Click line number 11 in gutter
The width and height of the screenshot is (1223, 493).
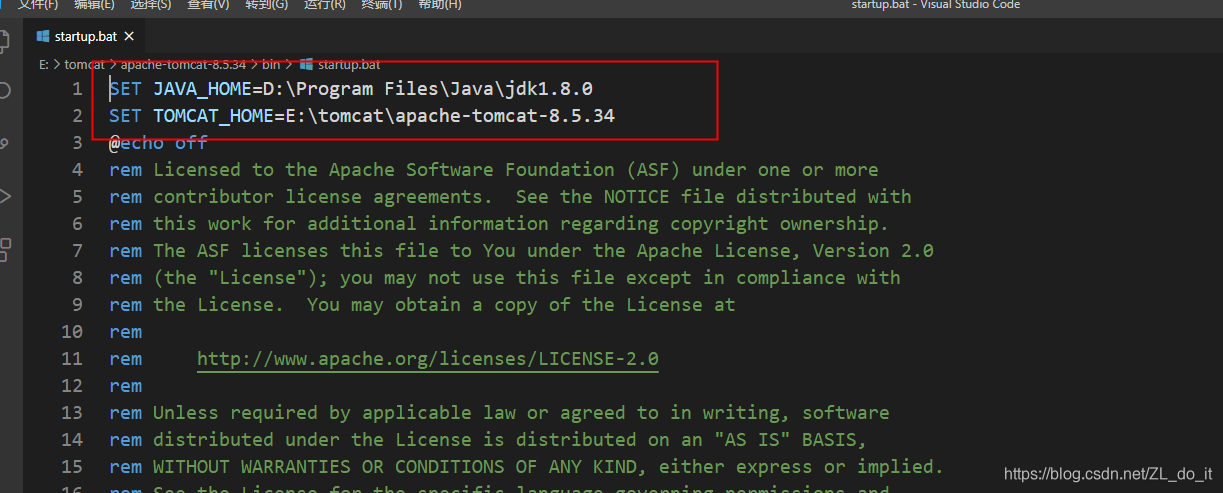pyautogui.click(x=71, y=359)
